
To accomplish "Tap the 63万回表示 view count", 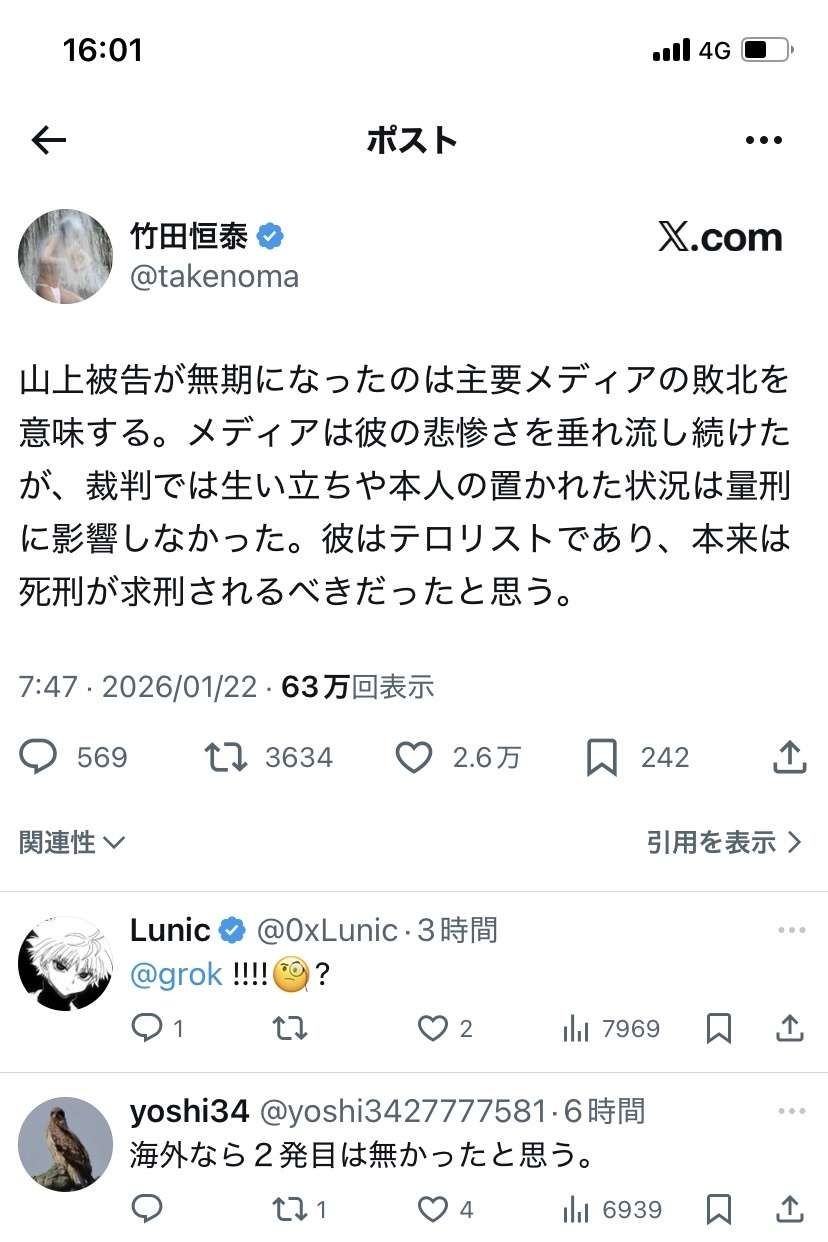I will click(x=358, y=687).
